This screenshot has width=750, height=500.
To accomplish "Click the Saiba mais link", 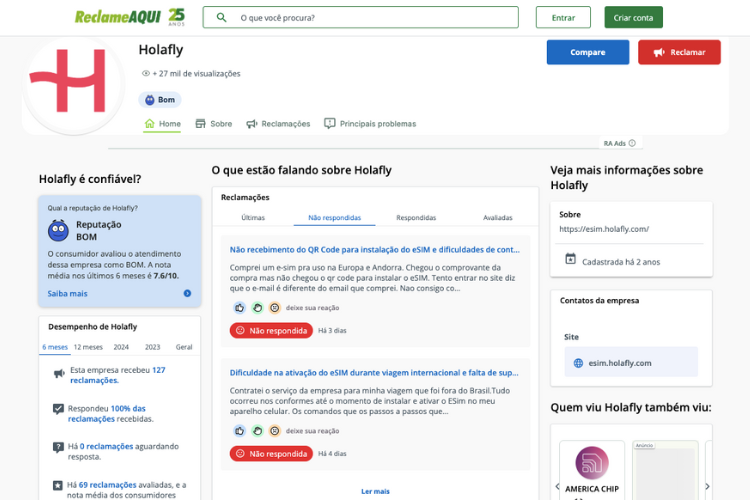I will click(x=67, y=294).
